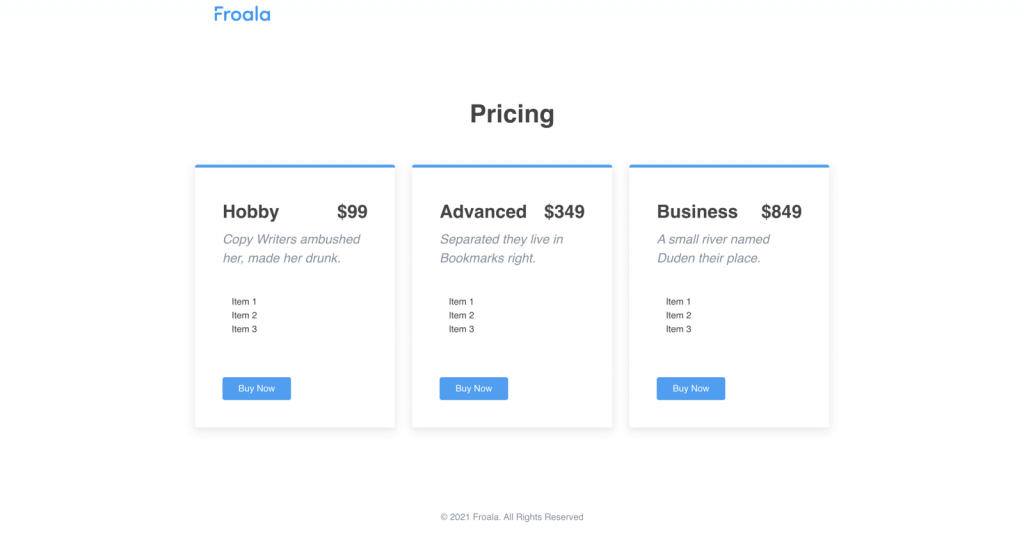Click the $349 price

564,212
